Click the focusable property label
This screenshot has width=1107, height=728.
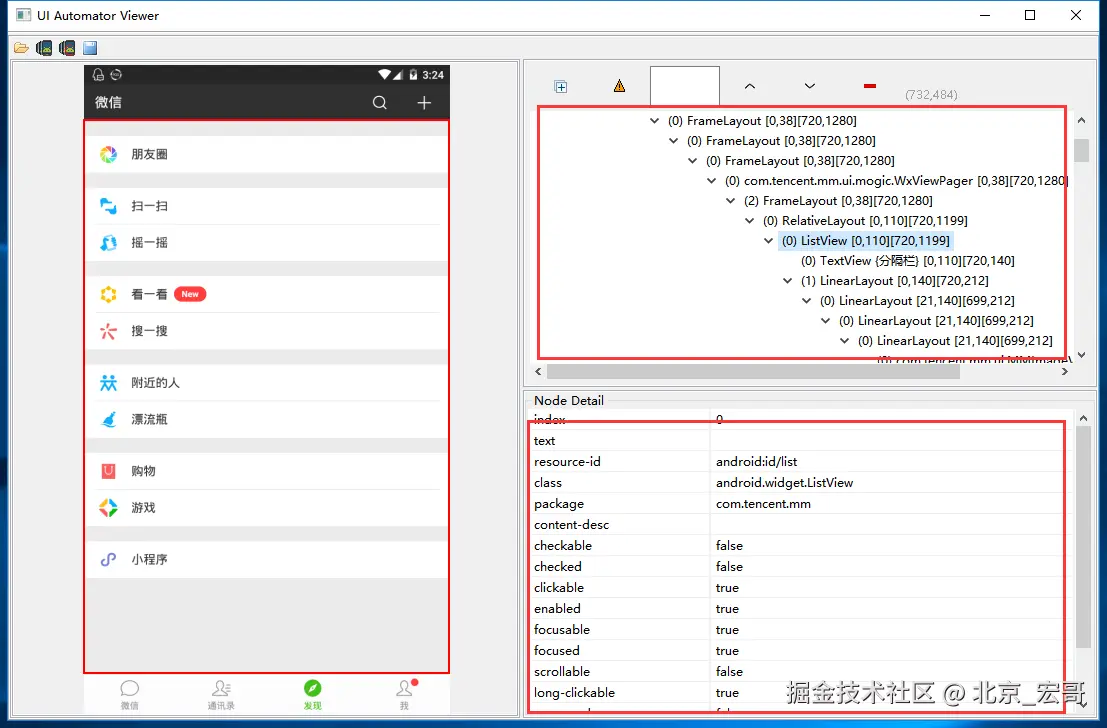click(561, 629)
